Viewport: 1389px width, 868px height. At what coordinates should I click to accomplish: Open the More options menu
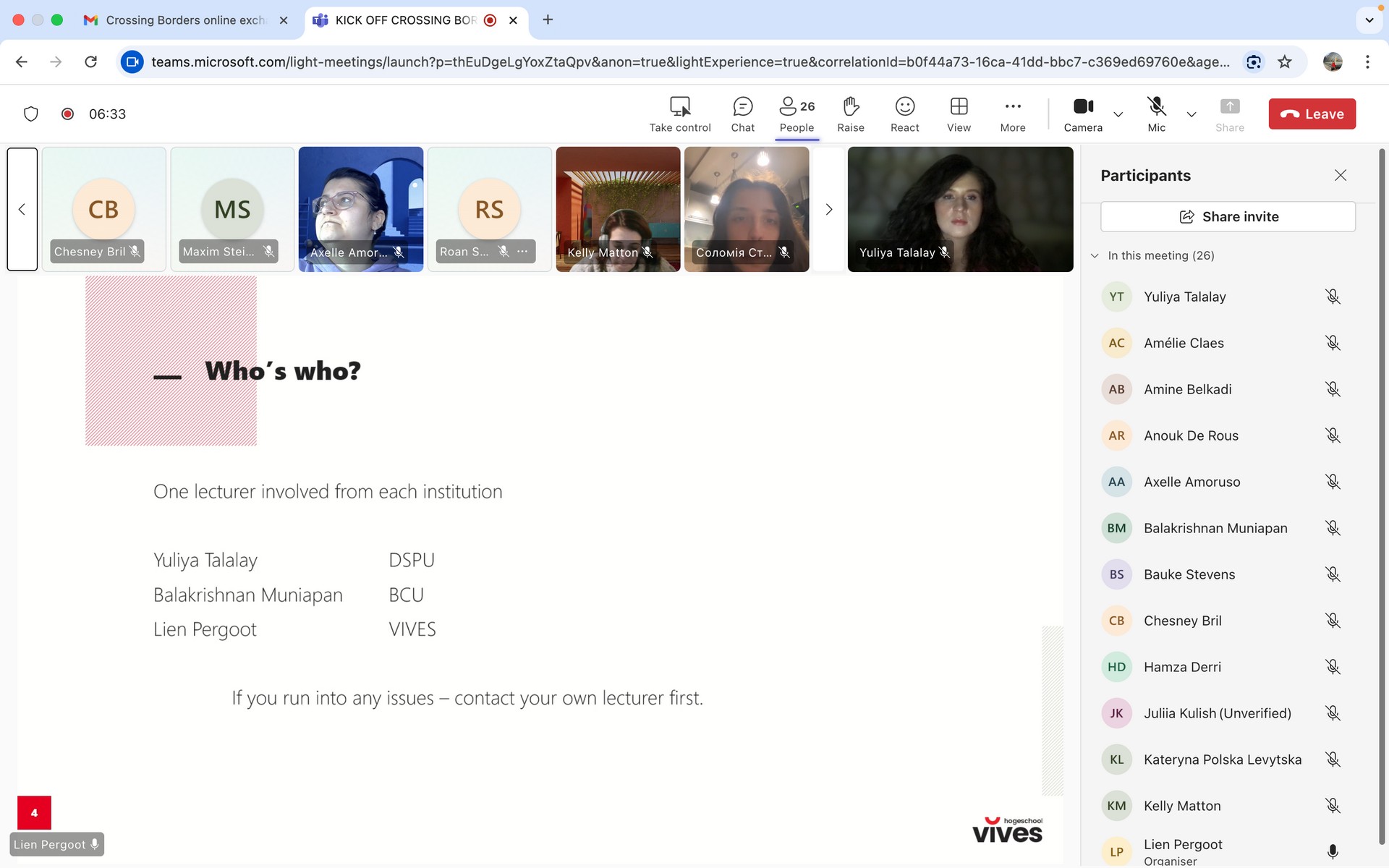pos(1012,114)
